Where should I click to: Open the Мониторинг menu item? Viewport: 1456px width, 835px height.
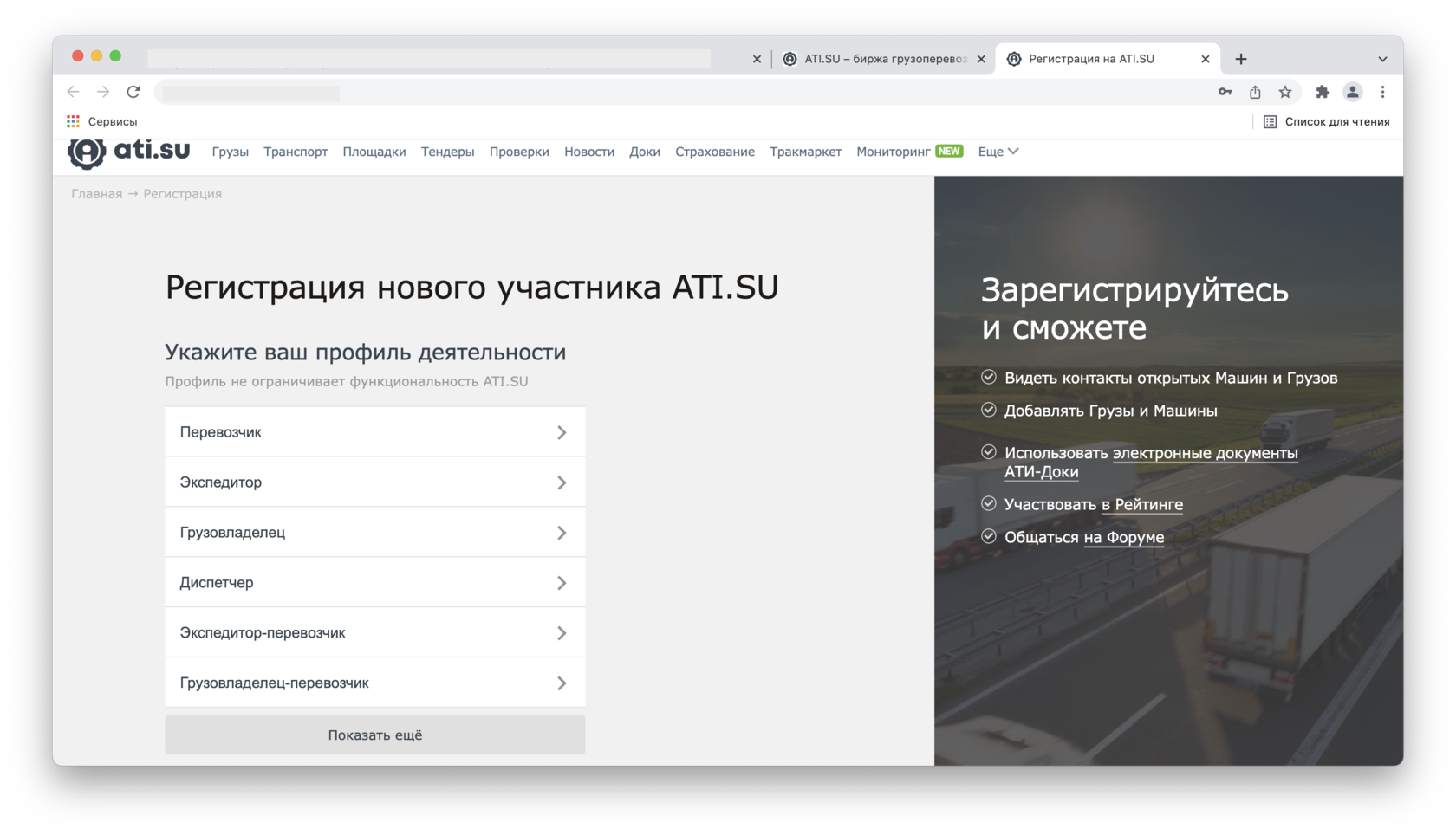(x=893, y=152)
